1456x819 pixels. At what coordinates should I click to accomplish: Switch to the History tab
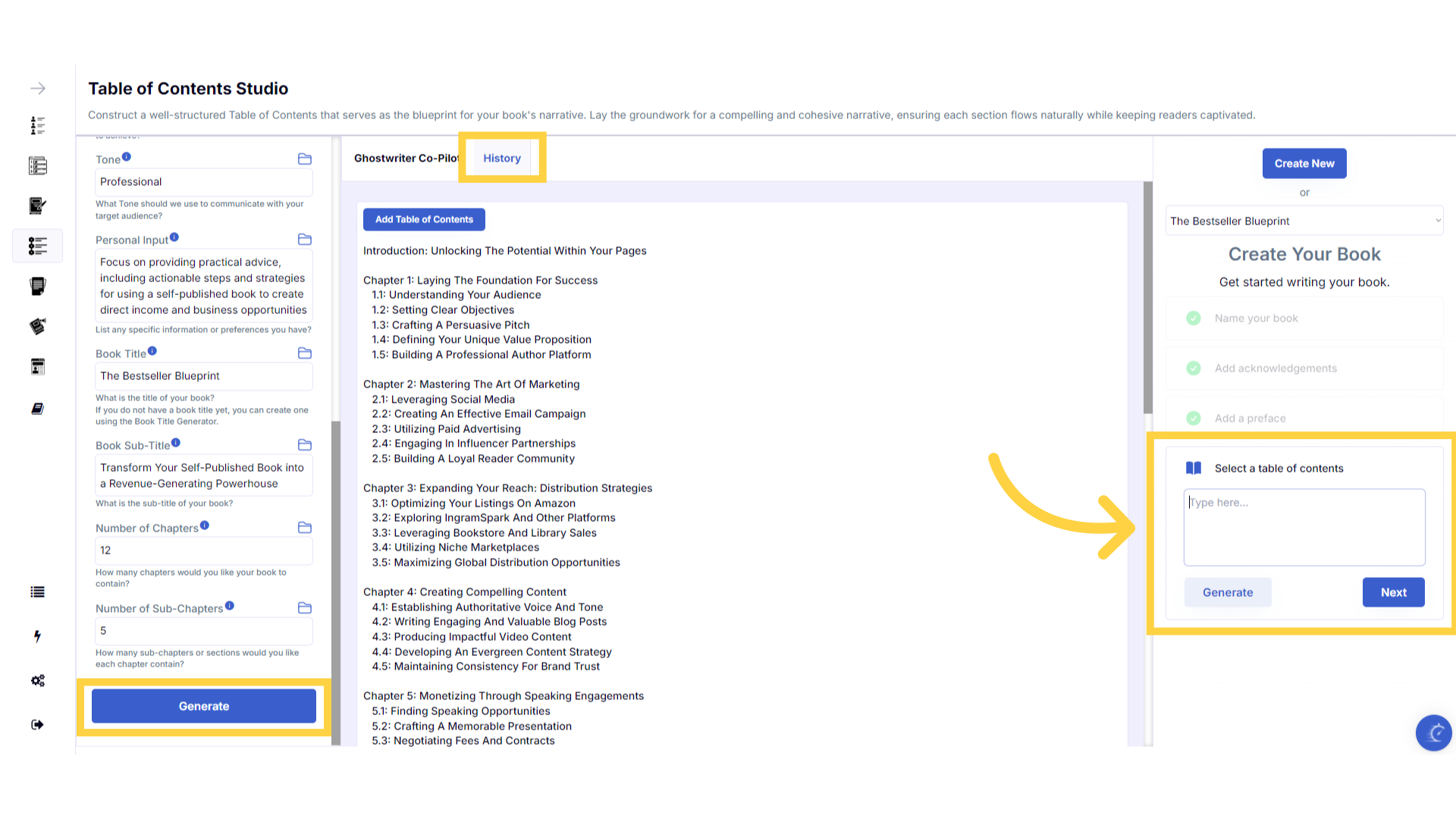tap(502, 158)
